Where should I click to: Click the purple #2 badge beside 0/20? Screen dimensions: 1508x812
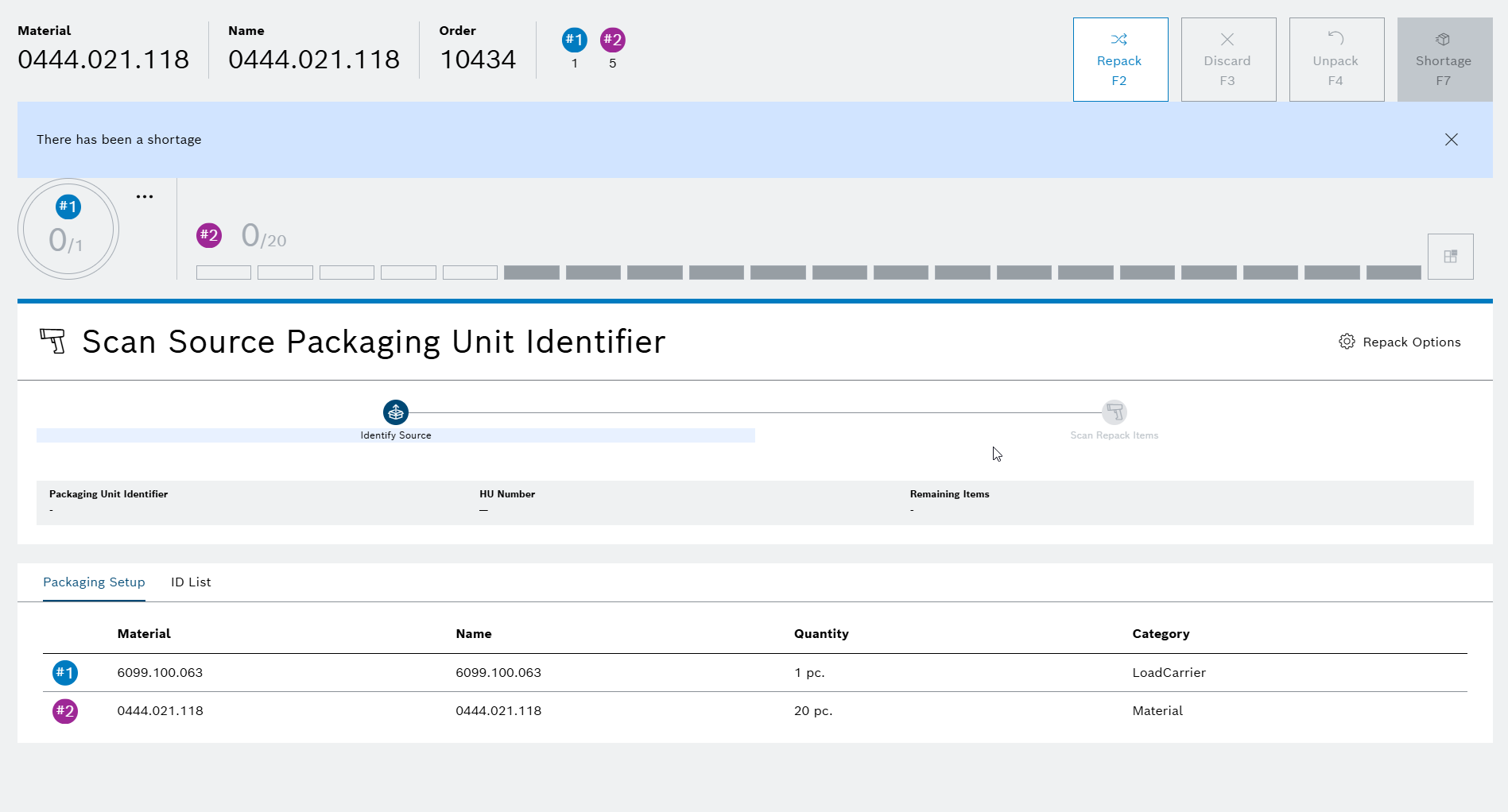pyautogui.click(x=209, y=235)
